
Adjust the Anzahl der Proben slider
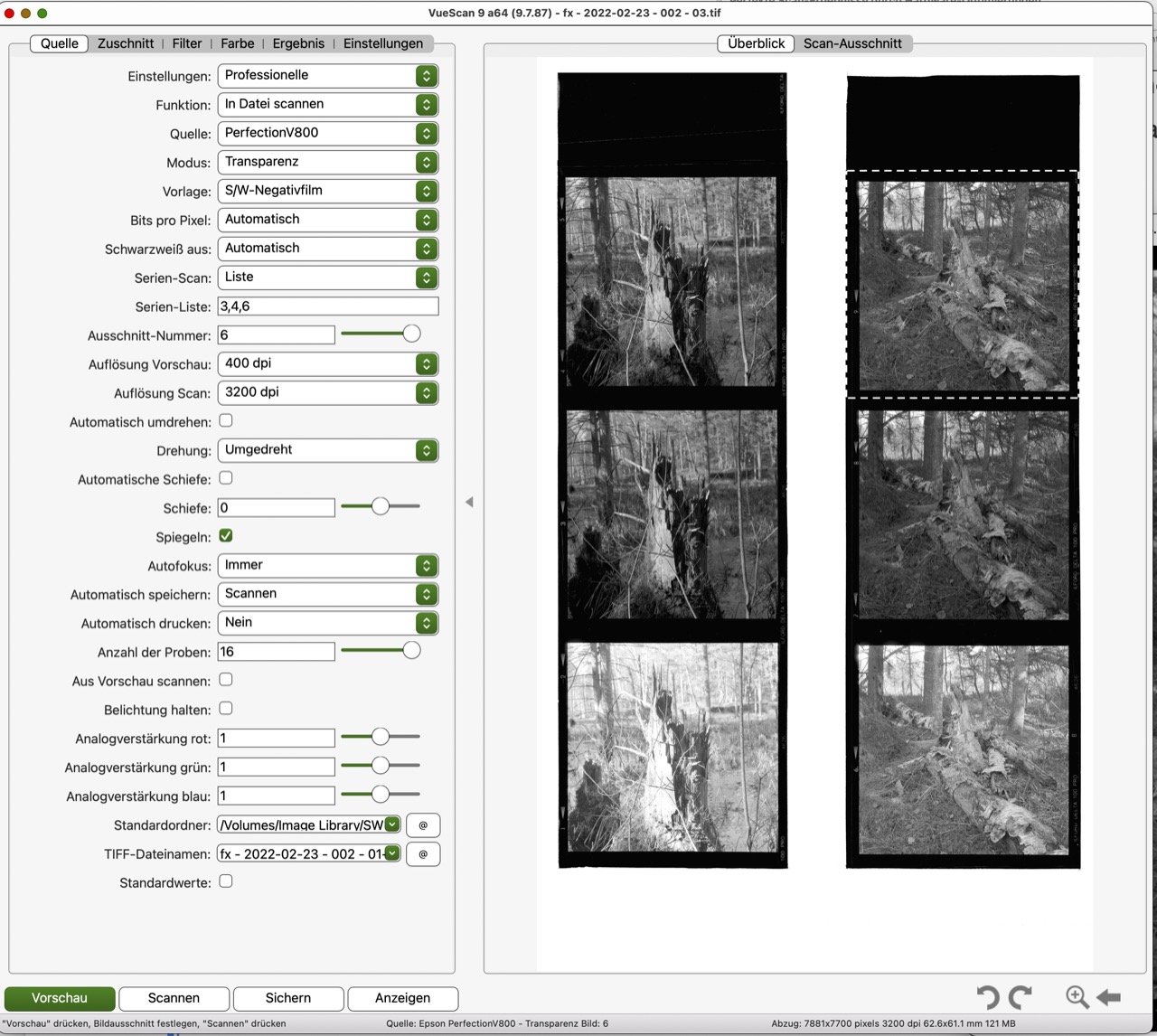[411, 650]
